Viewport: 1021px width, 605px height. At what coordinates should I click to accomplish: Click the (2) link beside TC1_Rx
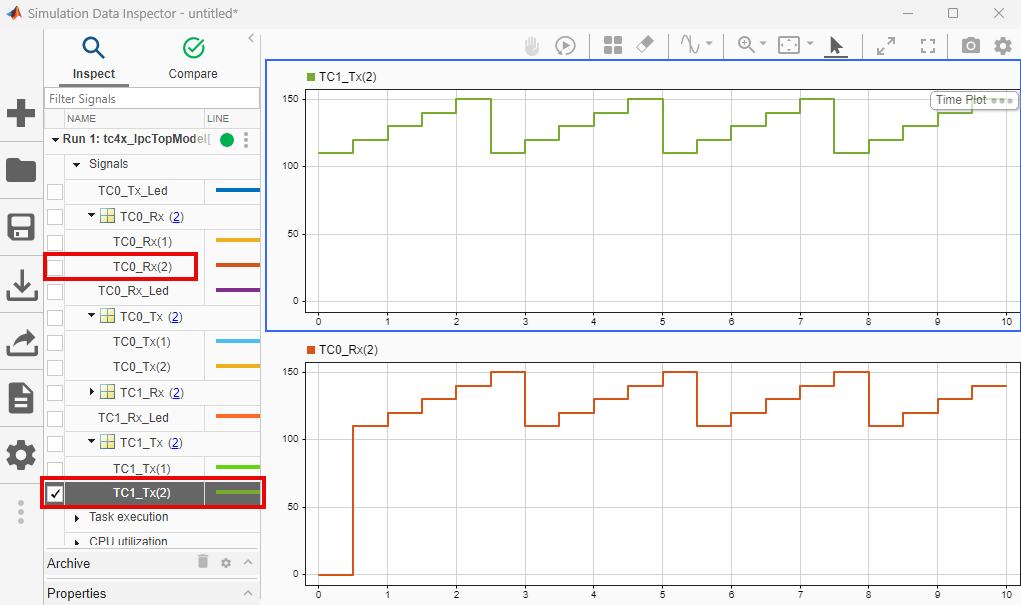176,393
